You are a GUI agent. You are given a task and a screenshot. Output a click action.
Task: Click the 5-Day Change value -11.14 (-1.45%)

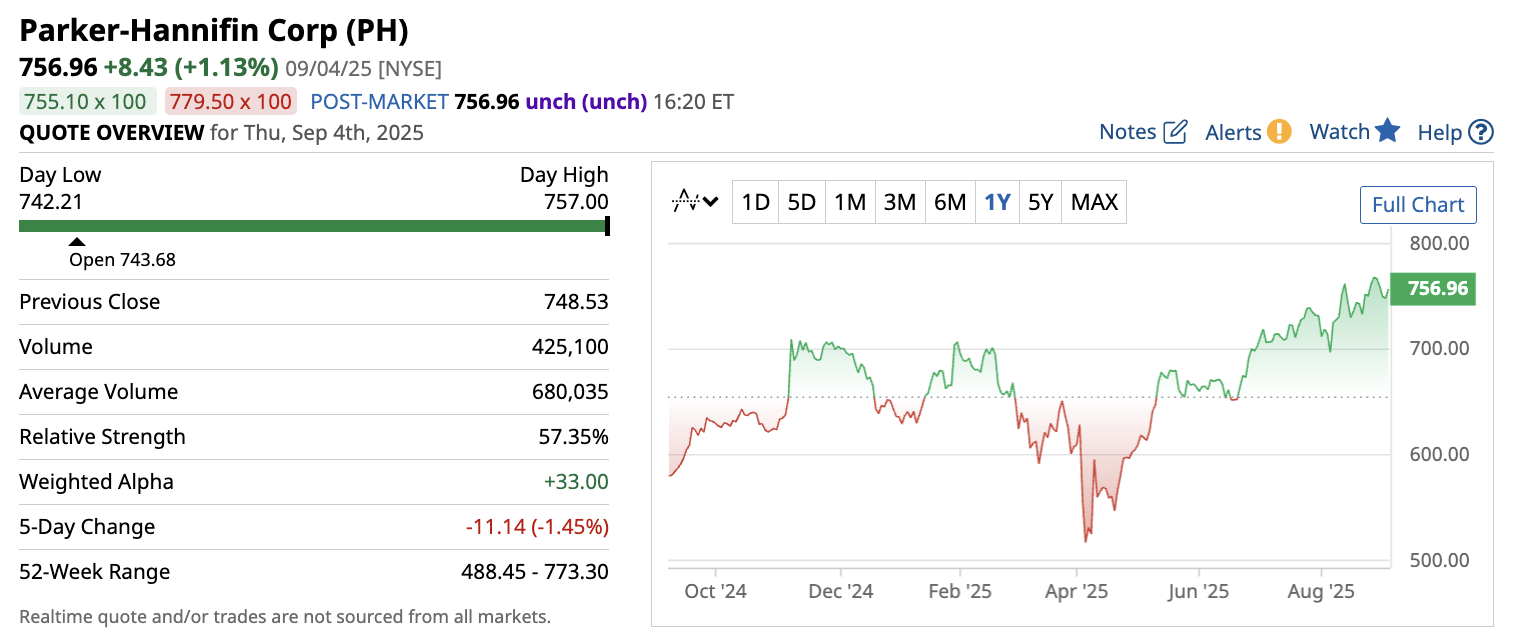537,527
